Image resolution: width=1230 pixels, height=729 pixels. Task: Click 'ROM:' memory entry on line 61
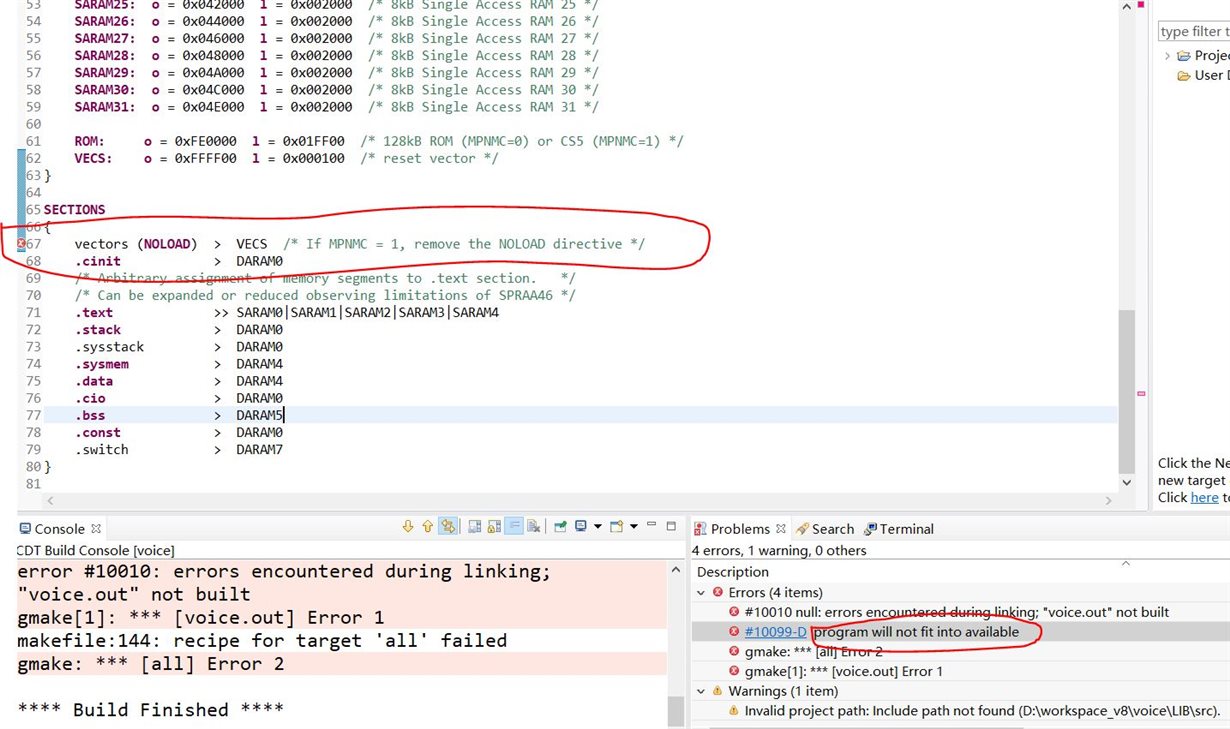pyautogui.click(x=90, y=141)
